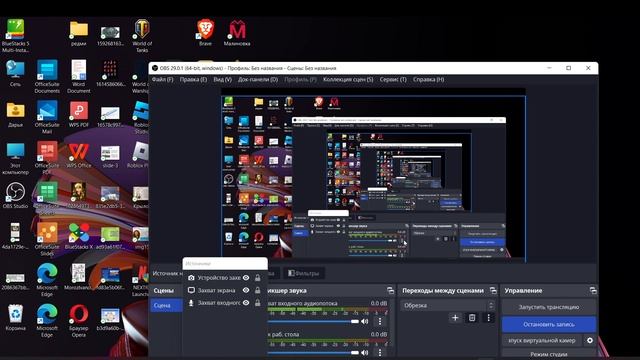Start the virtual camera button
Viewport: 640px width, 360px height.
[x=542, y=340]
